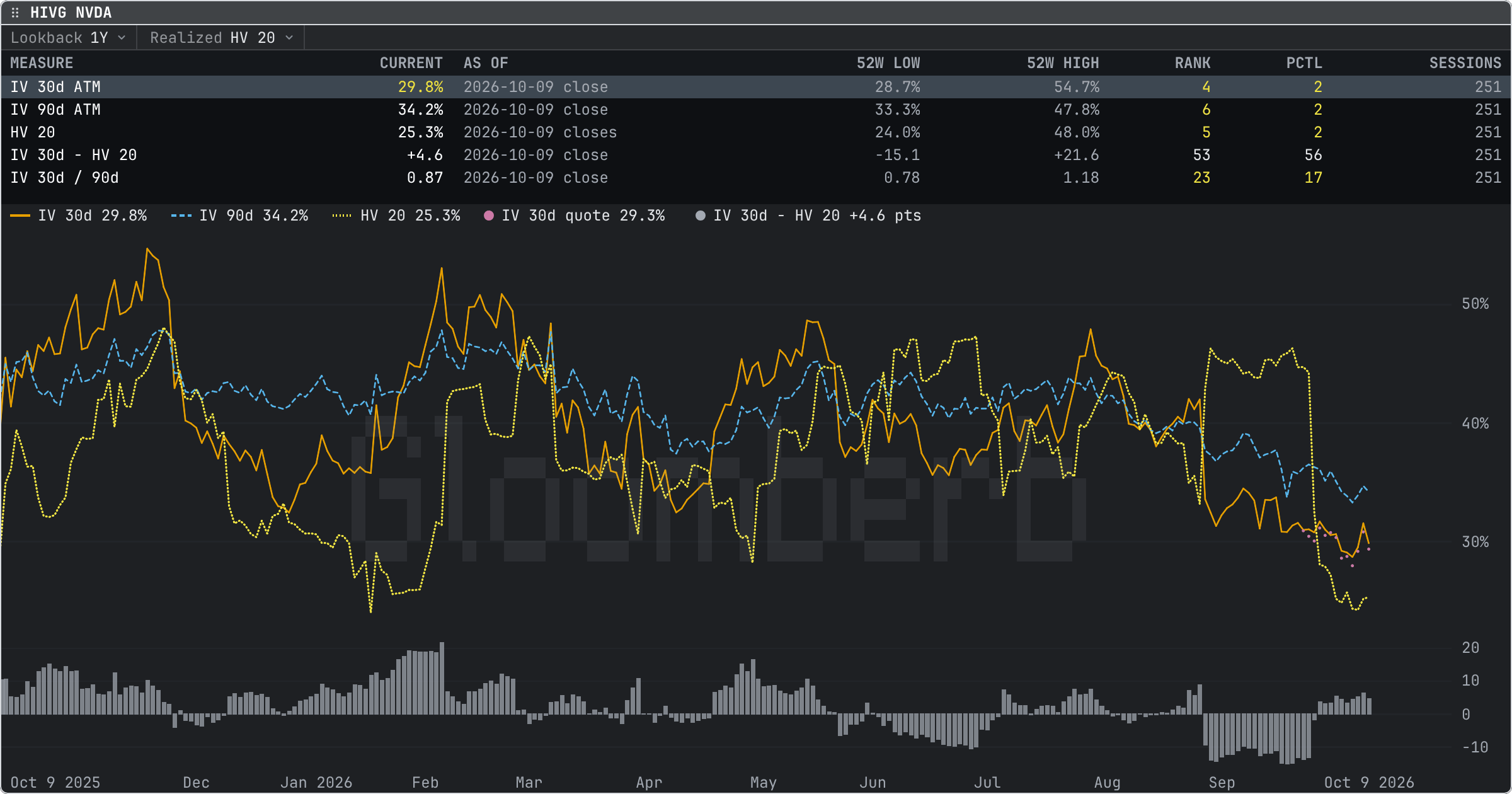Viewport: 1512px width, 794px height.
Task: Click the 50% y-axis label
Action: [1475, 304]
